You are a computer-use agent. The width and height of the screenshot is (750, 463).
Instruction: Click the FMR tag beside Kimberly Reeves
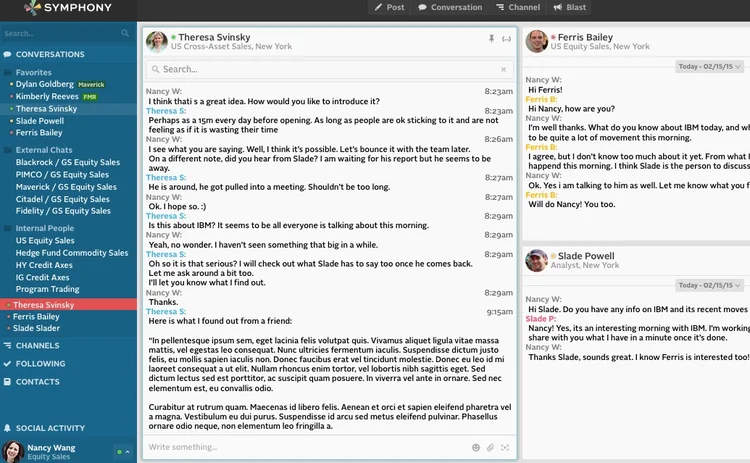[x=89, y=97]
